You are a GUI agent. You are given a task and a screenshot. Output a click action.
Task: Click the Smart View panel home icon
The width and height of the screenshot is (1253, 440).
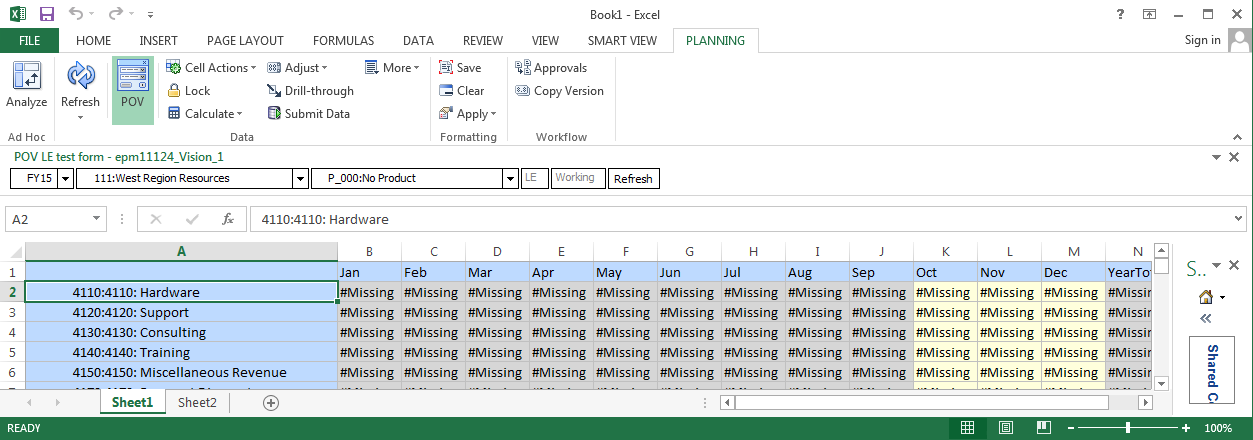(x=1206, y=297)
